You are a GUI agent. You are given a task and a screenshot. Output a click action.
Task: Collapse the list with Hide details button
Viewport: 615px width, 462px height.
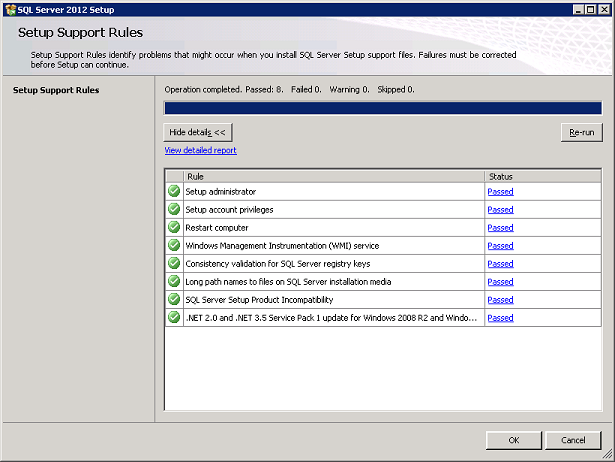[198, 132]
